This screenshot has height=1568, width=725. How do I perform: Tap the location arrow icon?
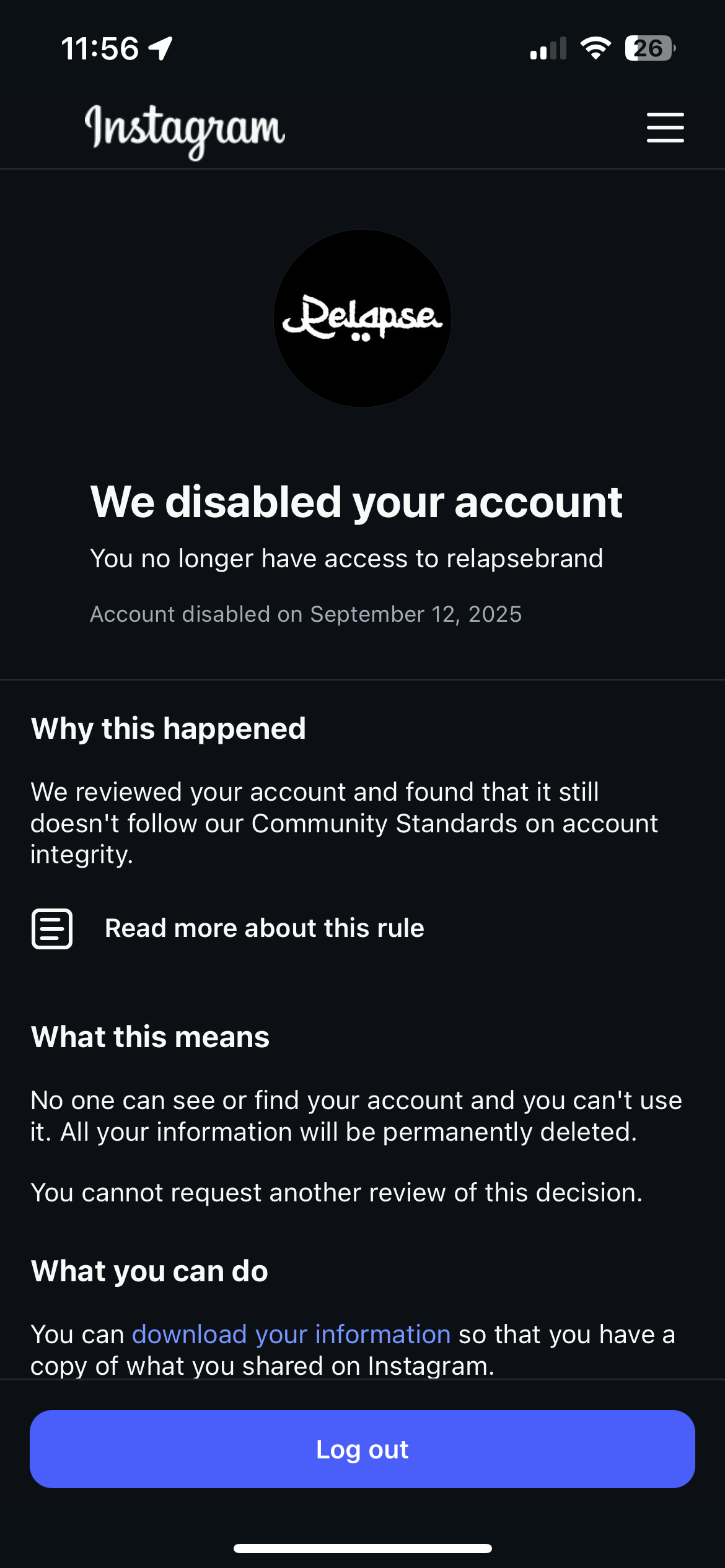coord(160,48)
